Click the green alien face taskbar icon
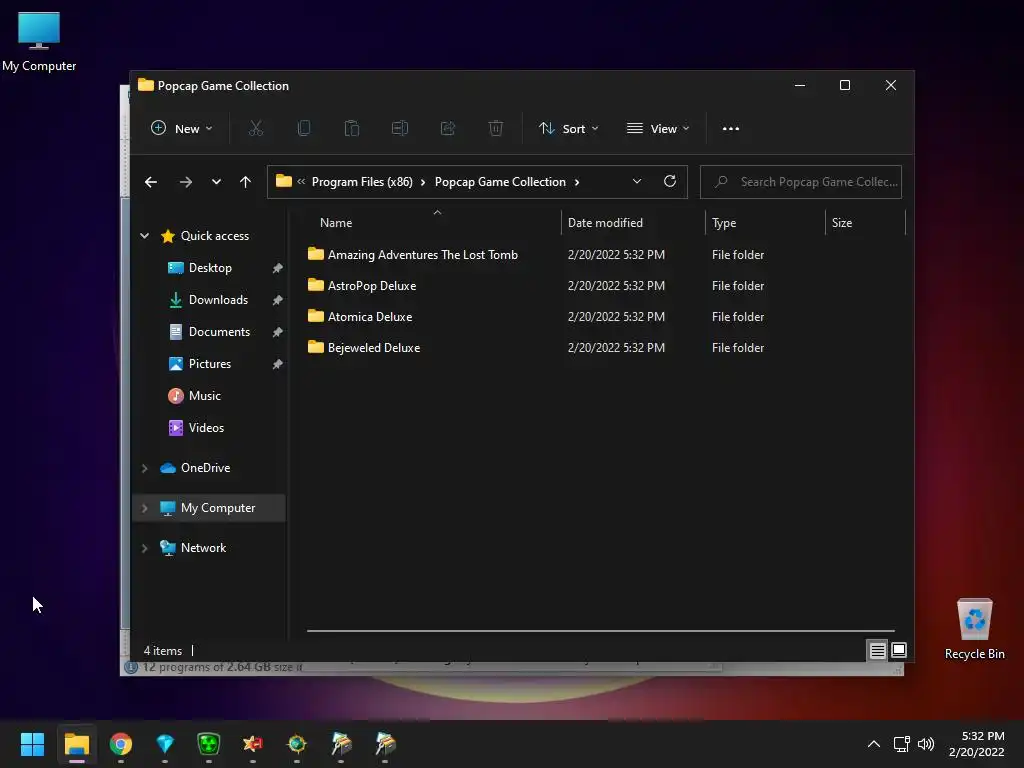1024x768 pixels. [208, 744]
